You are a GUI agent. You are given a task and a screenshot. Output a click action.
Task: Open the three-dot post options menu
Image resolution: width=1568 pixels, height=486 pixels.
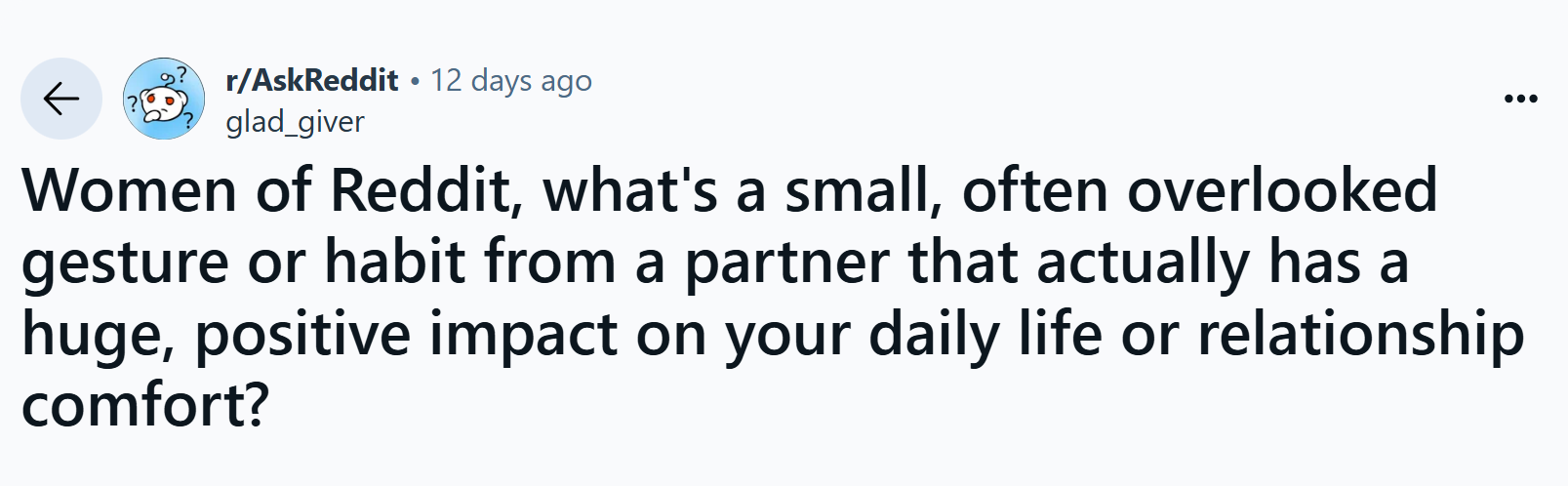point(1520,99)
